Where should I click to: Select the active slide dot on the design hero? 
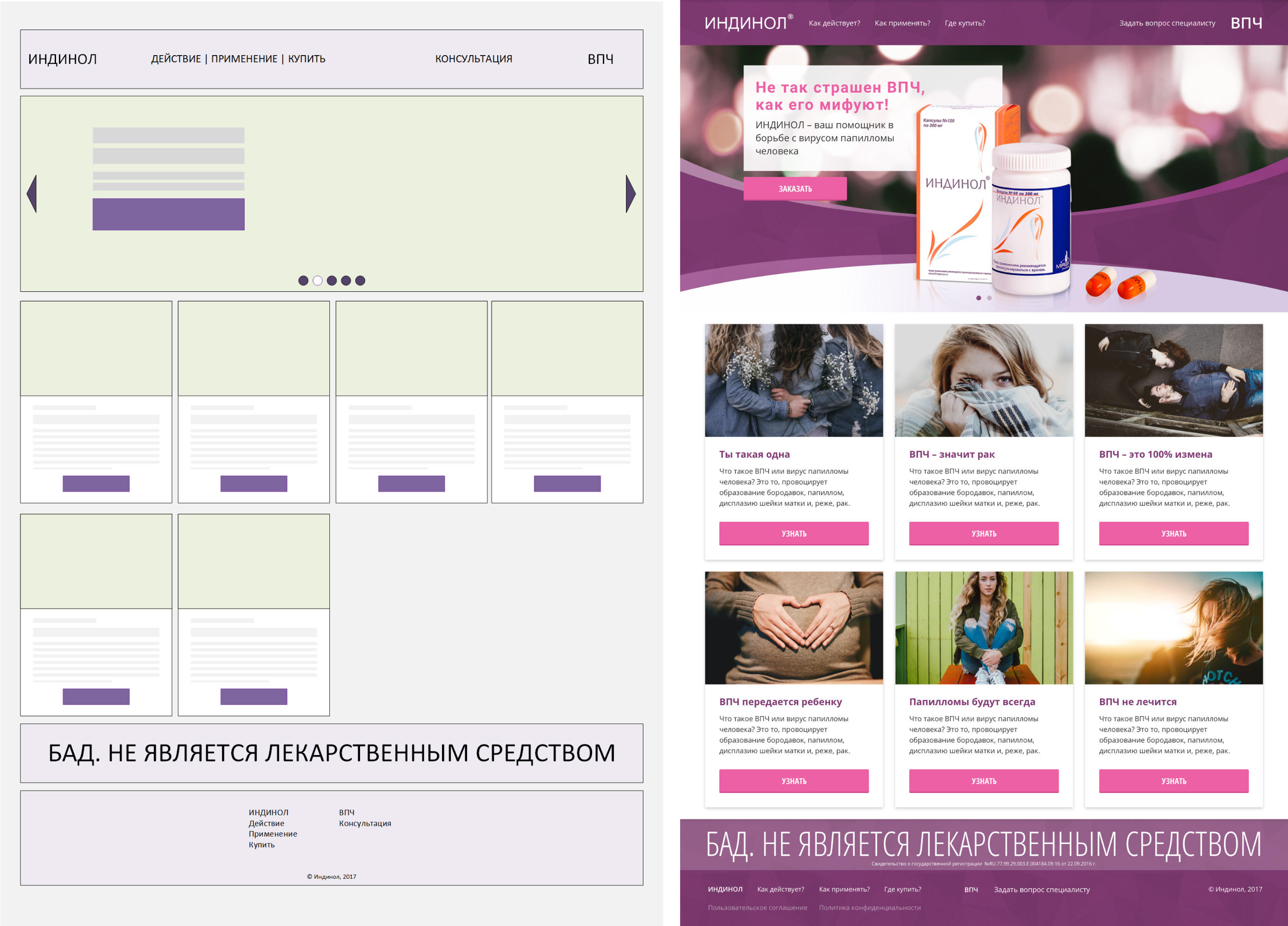click(x=979, y=298)
